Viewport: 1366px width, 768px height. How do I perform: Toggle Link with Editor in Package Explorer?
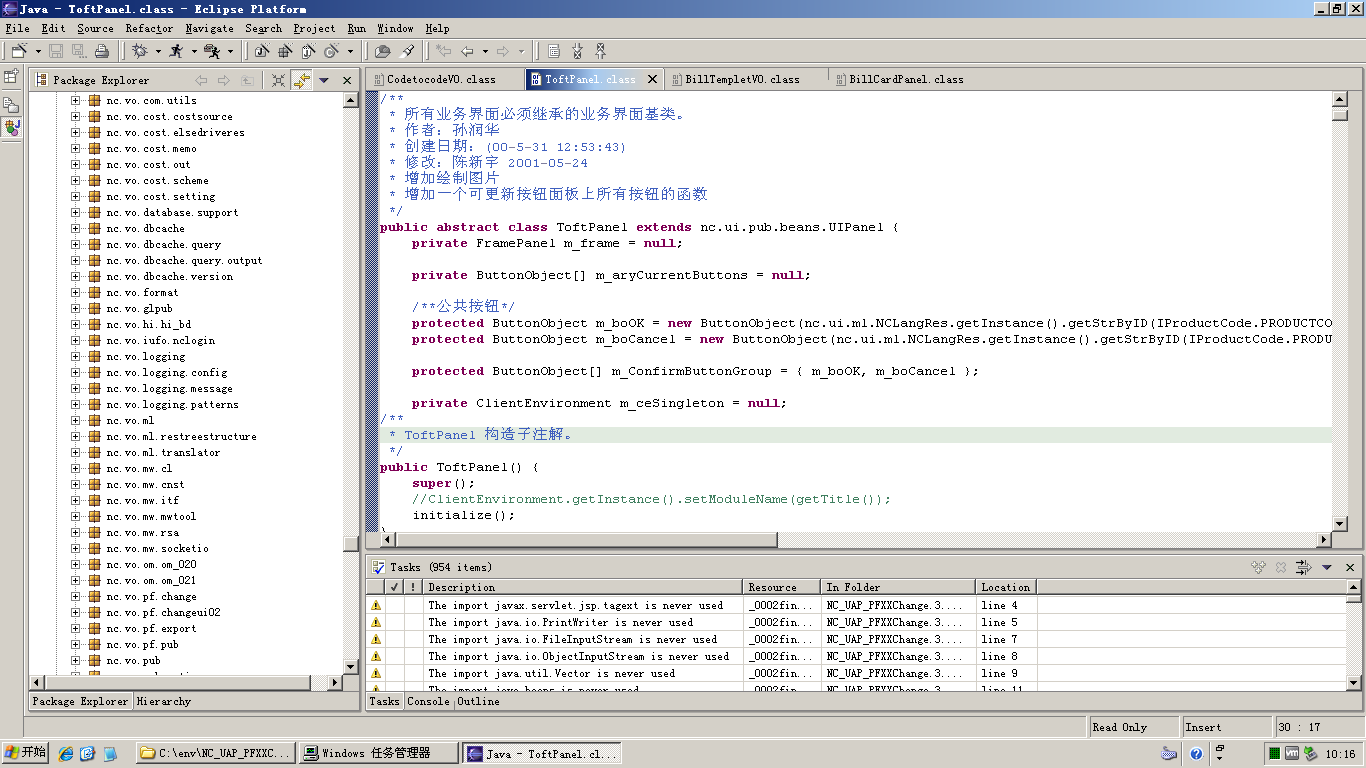pyautogui.click(x=301, y=80)
